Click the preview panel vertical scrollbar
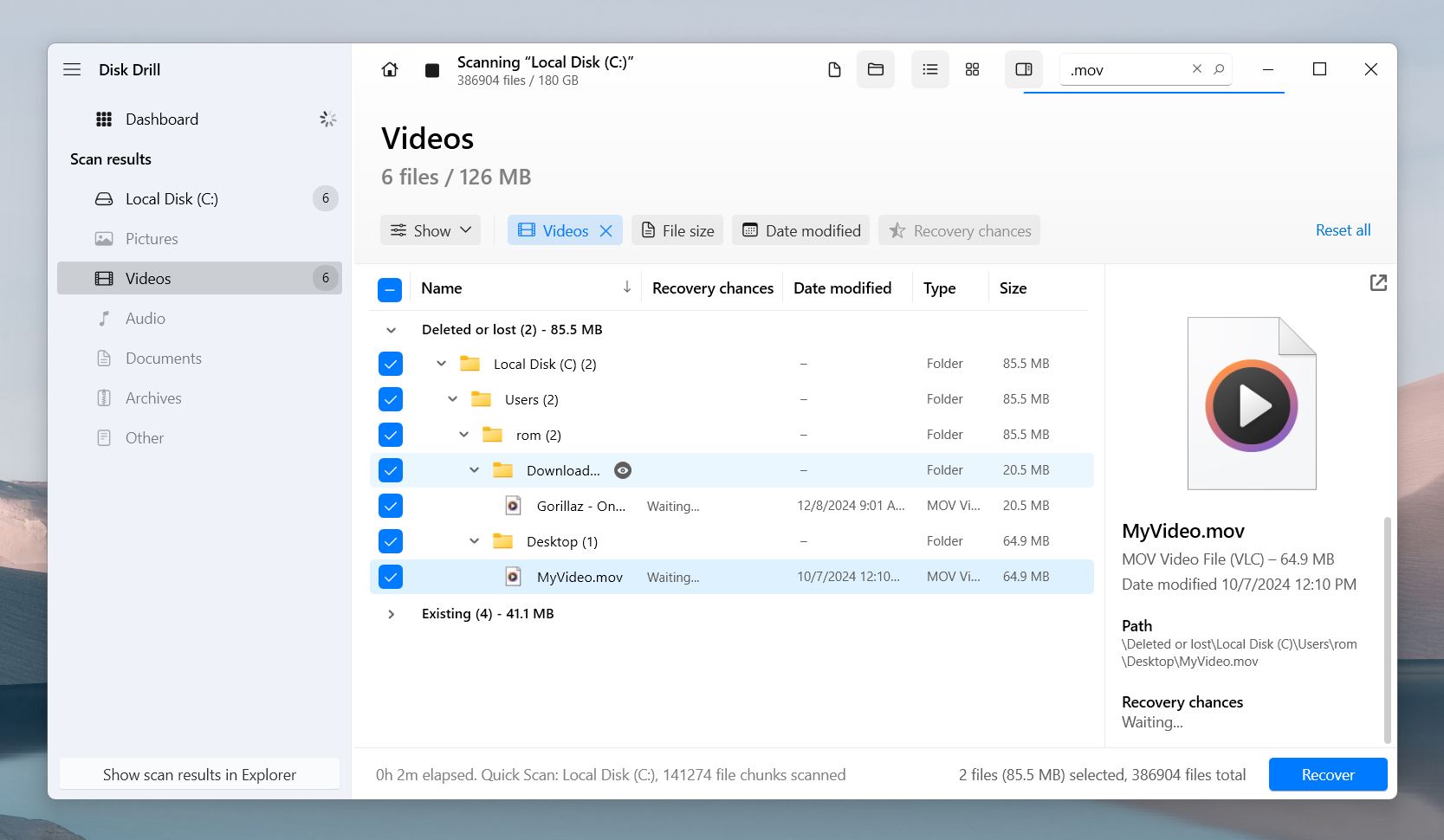This screenshot has width=1444, height=840. click(x=1387, y=630)
